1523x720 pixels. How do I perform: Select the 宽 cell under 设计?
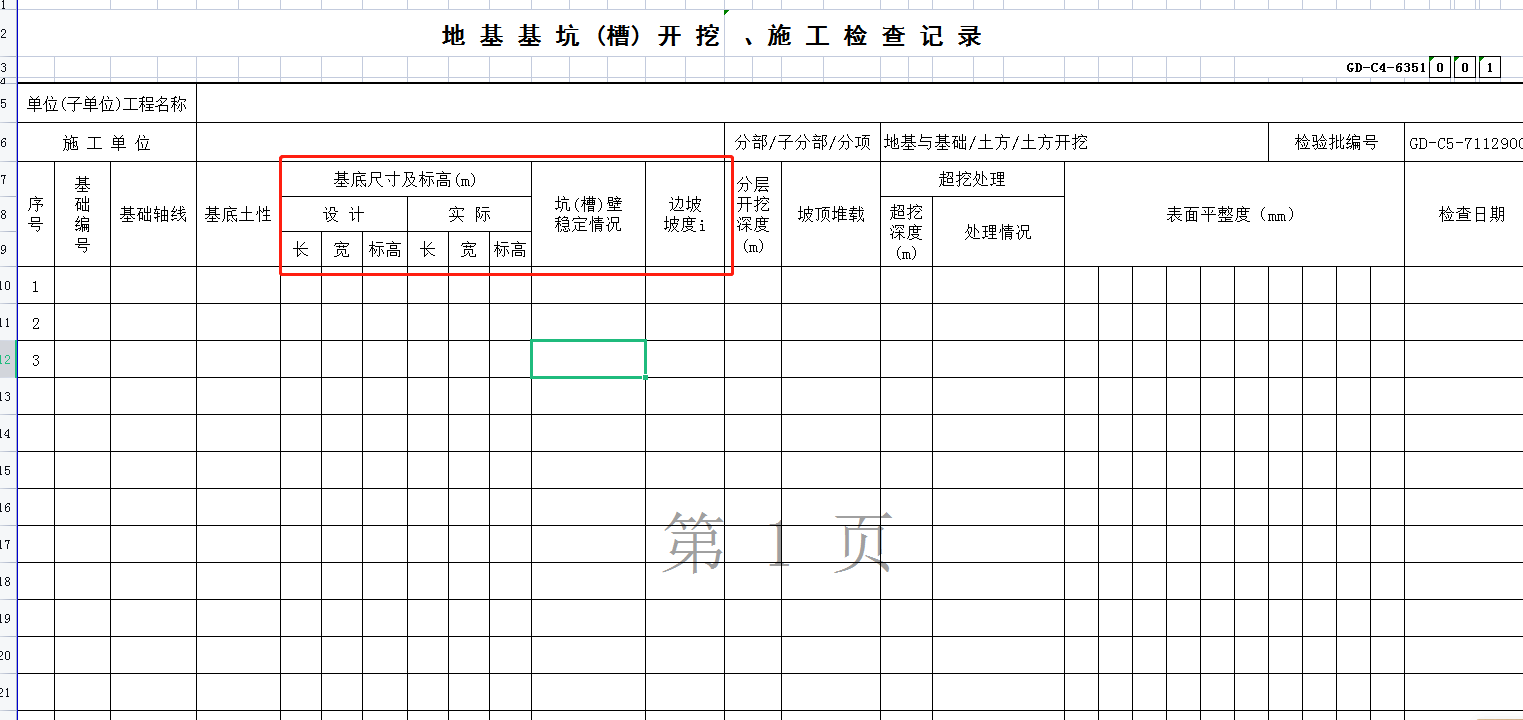click(x=342, y=250)
